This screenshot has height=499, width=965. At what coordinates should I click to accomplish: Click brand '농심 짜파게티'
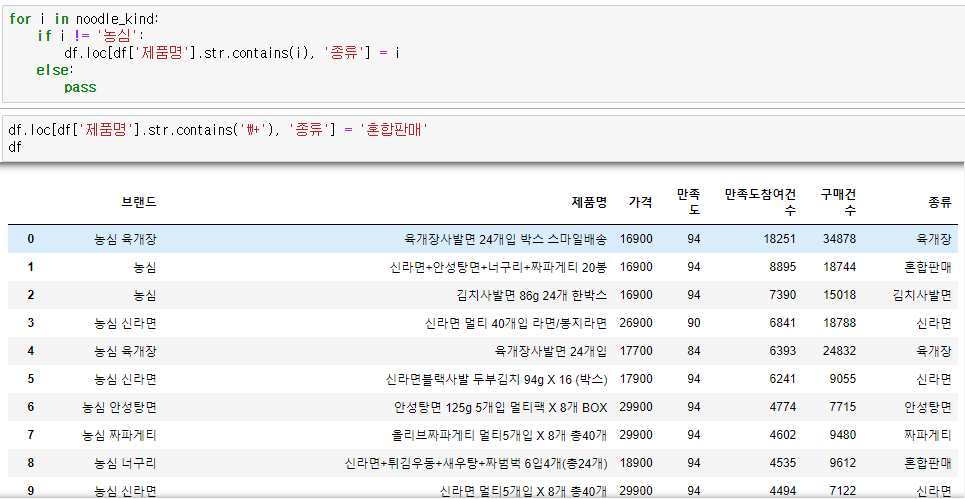119,436
